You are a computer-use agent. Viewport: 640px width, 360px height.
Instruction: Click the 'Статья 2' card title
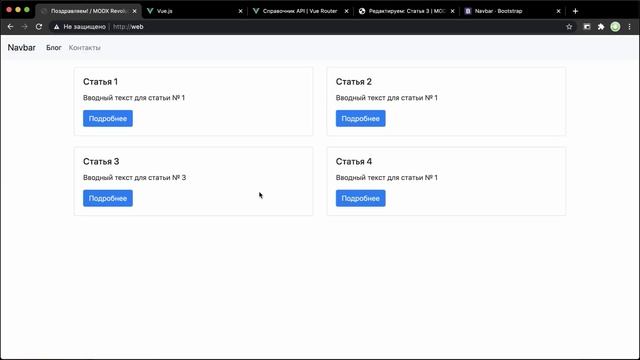(353, 82)
